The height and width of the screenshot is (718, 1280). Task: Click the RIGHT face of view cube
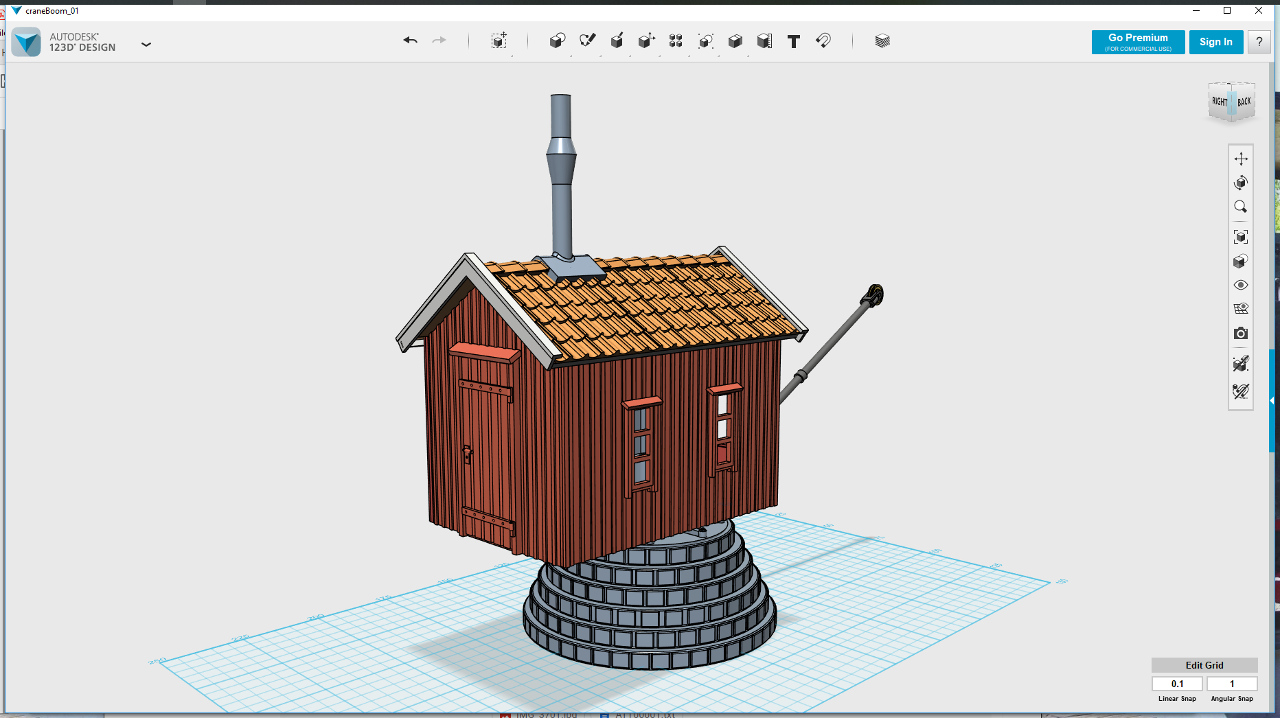[x=1220, y=101]
